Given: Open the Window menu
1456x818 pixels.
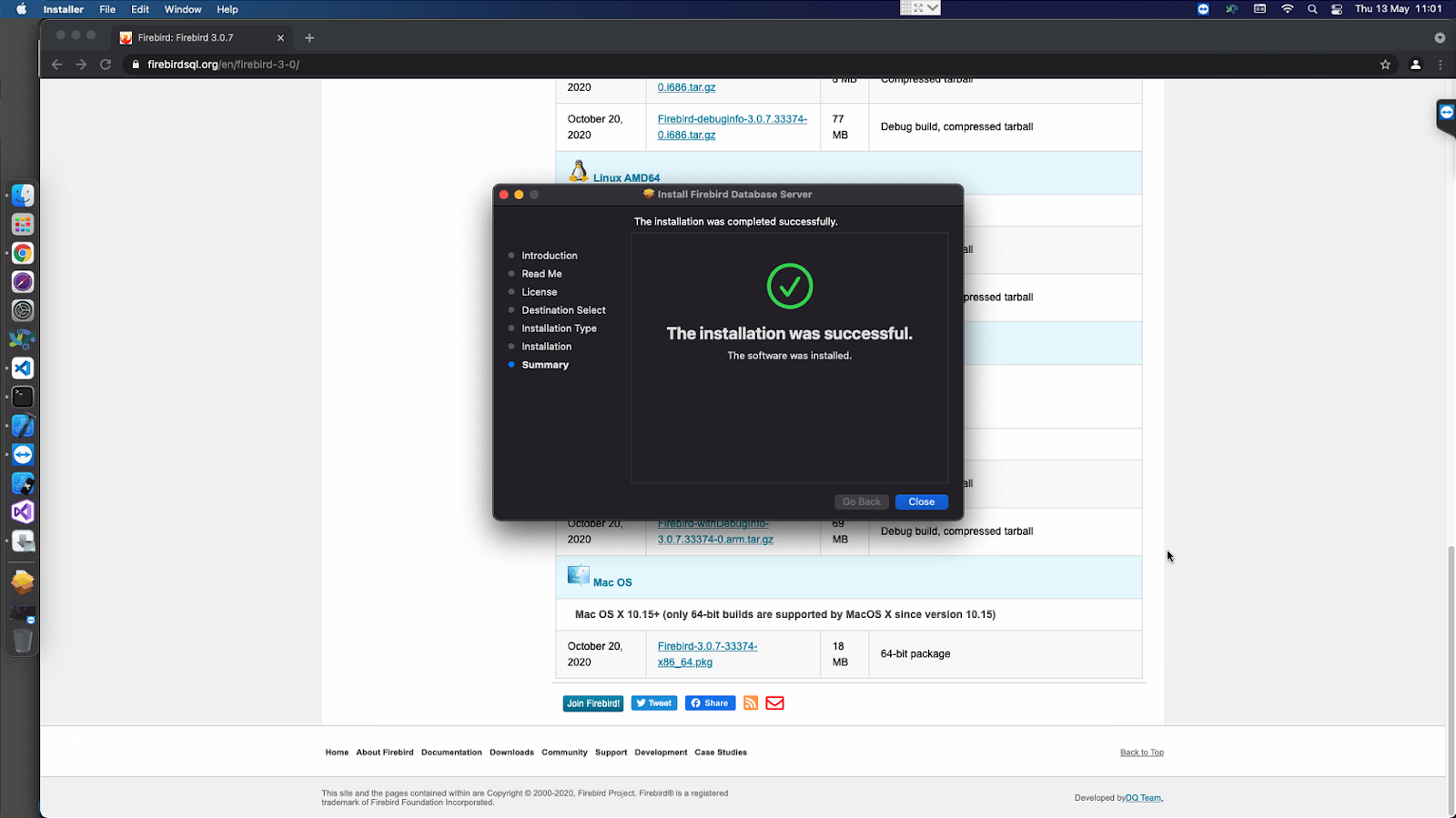Looking at the screenshot, I should click(183, 9).
